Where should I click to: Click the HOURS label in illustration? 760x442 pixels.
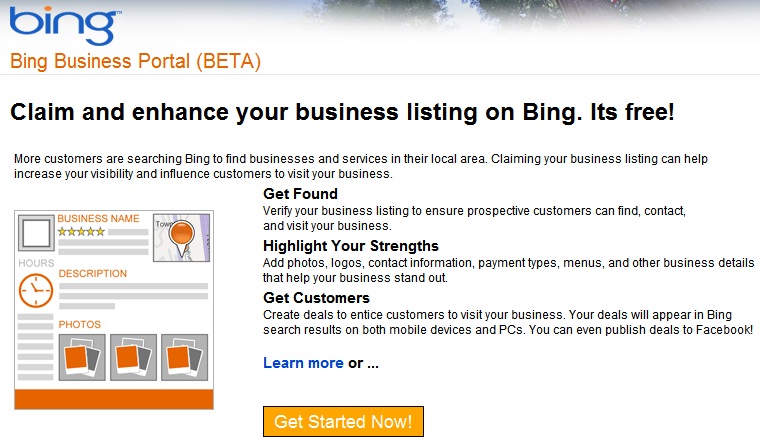[x=36, y=263]
